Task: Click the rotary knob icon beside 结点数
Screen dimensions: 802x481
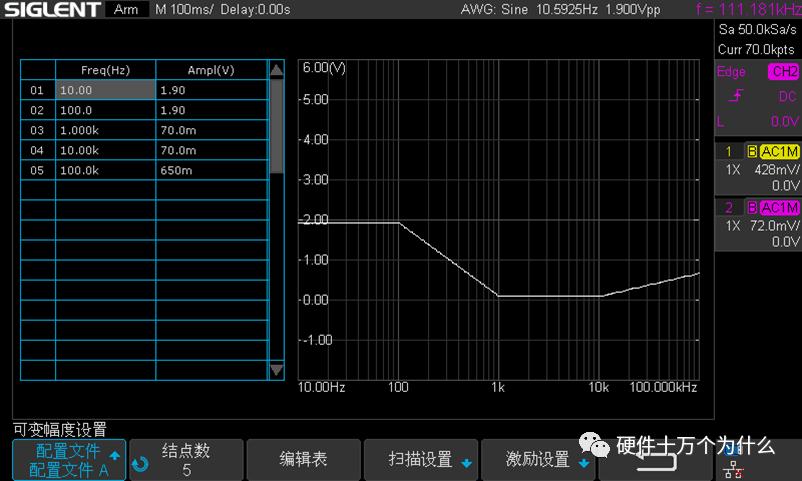Action: tap(140, 464)
